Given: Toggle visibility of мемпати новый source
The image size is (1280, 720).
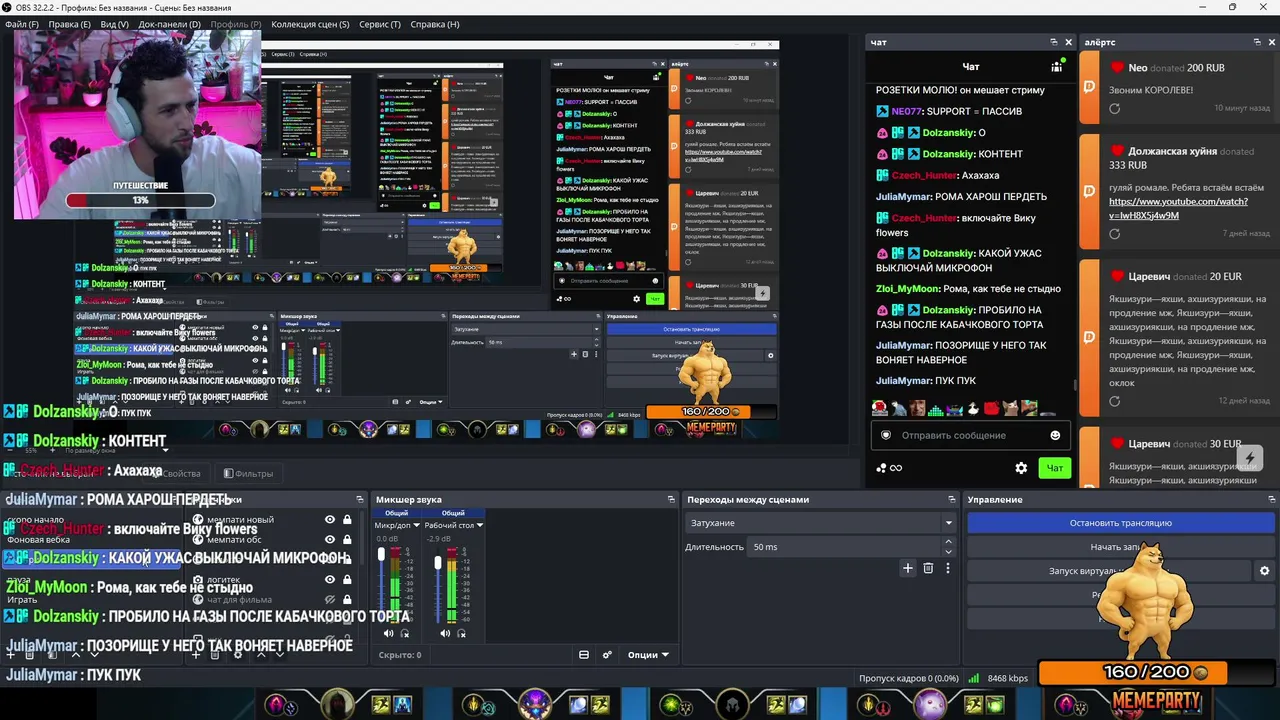Looking at the screenshot, I should tap(330, 520).
